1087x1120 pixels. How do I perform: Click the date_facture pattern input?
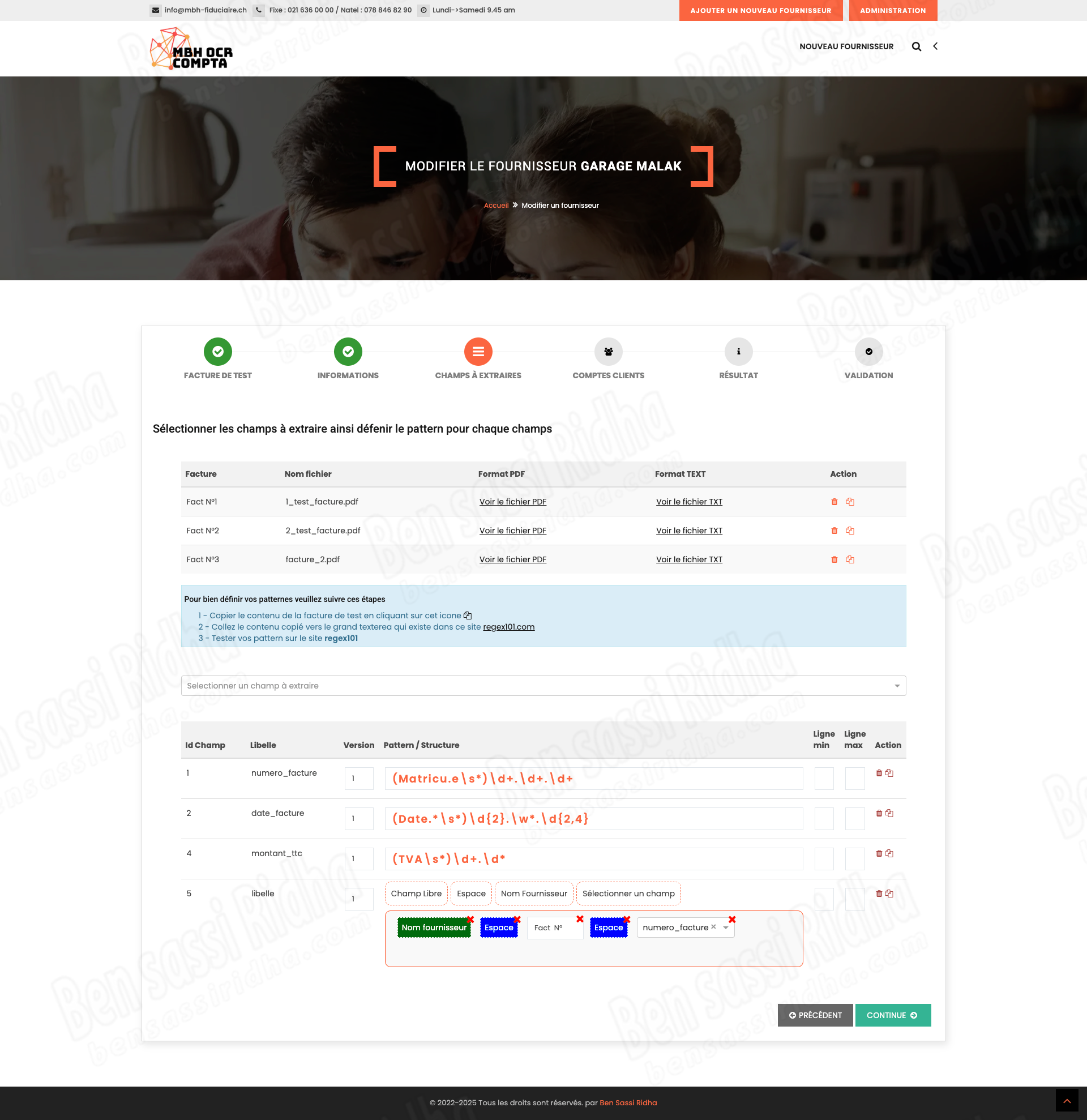[593, 819]
